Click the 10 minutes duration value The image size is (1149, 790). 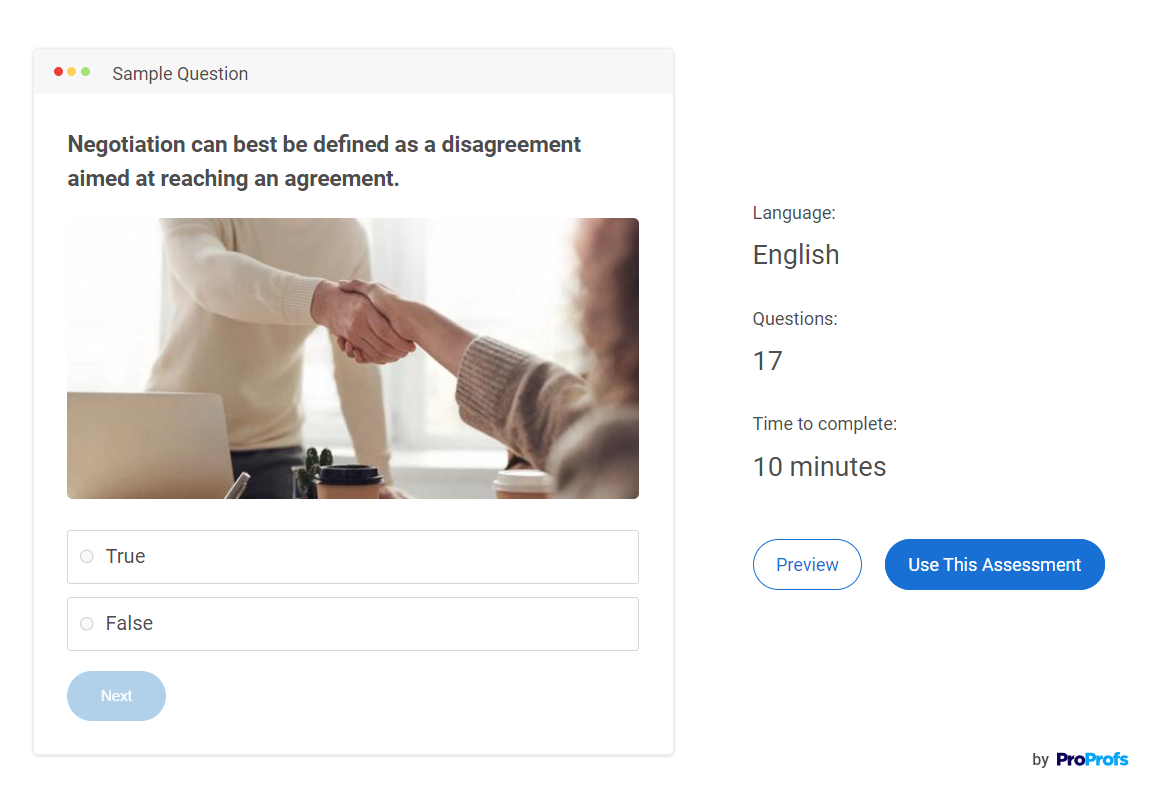819,467
